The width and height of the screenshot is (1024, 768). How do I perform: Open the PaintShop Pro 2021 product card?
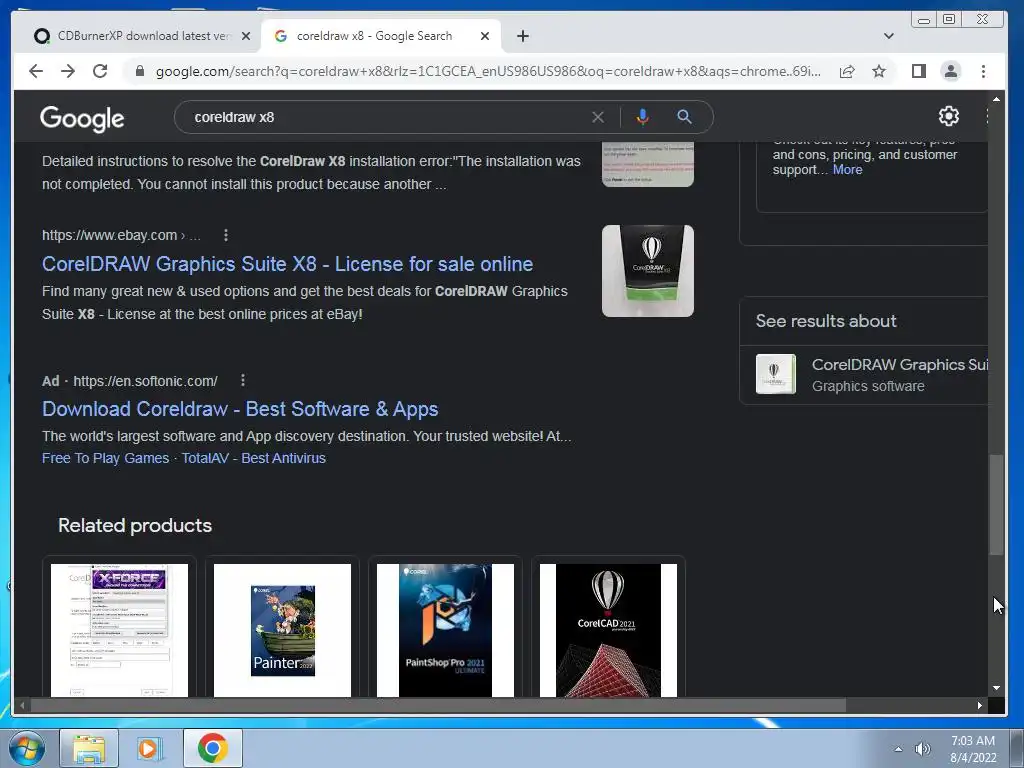click(445, 626)
